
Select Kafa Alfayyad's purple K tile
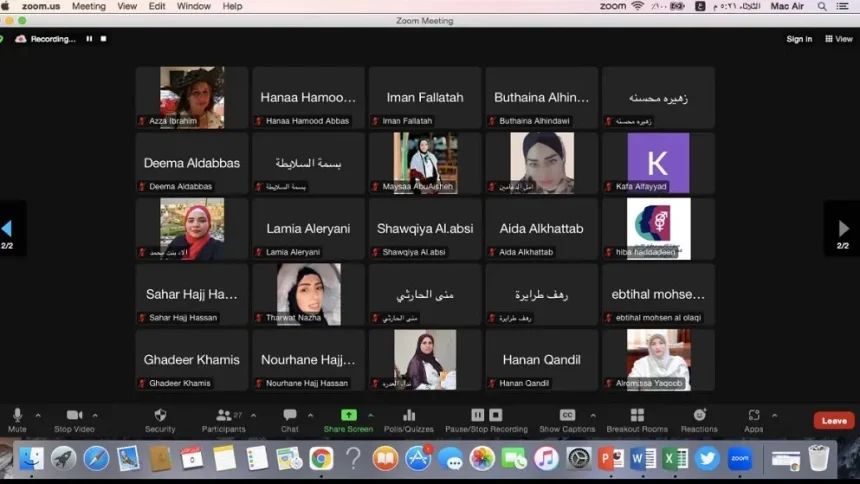coord(658,163)
